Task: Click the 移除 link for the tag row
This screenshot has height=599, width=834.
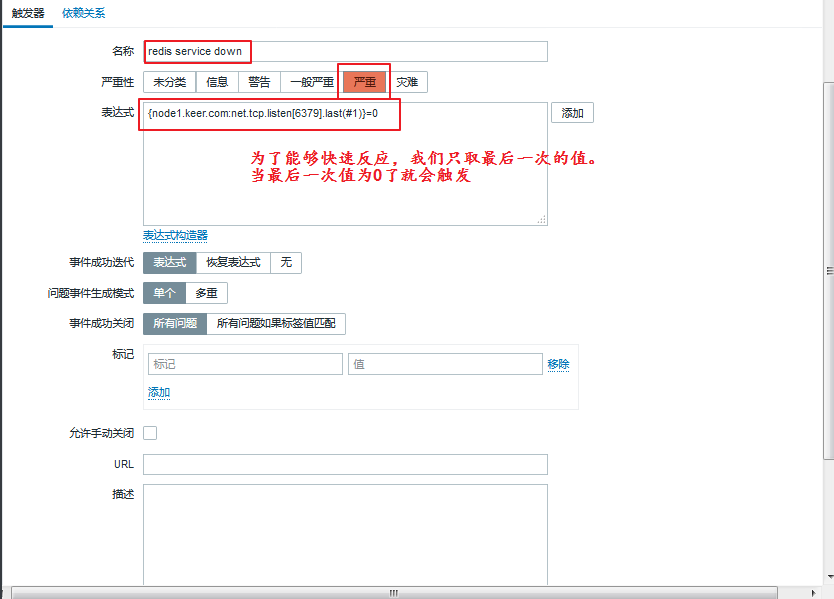Action: [x=558, y=364]
